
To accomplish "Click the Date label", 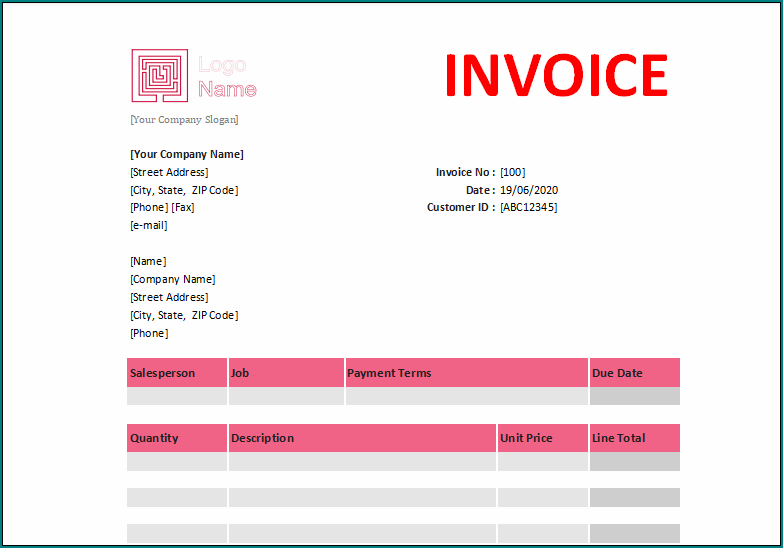I will pos(480,190).
